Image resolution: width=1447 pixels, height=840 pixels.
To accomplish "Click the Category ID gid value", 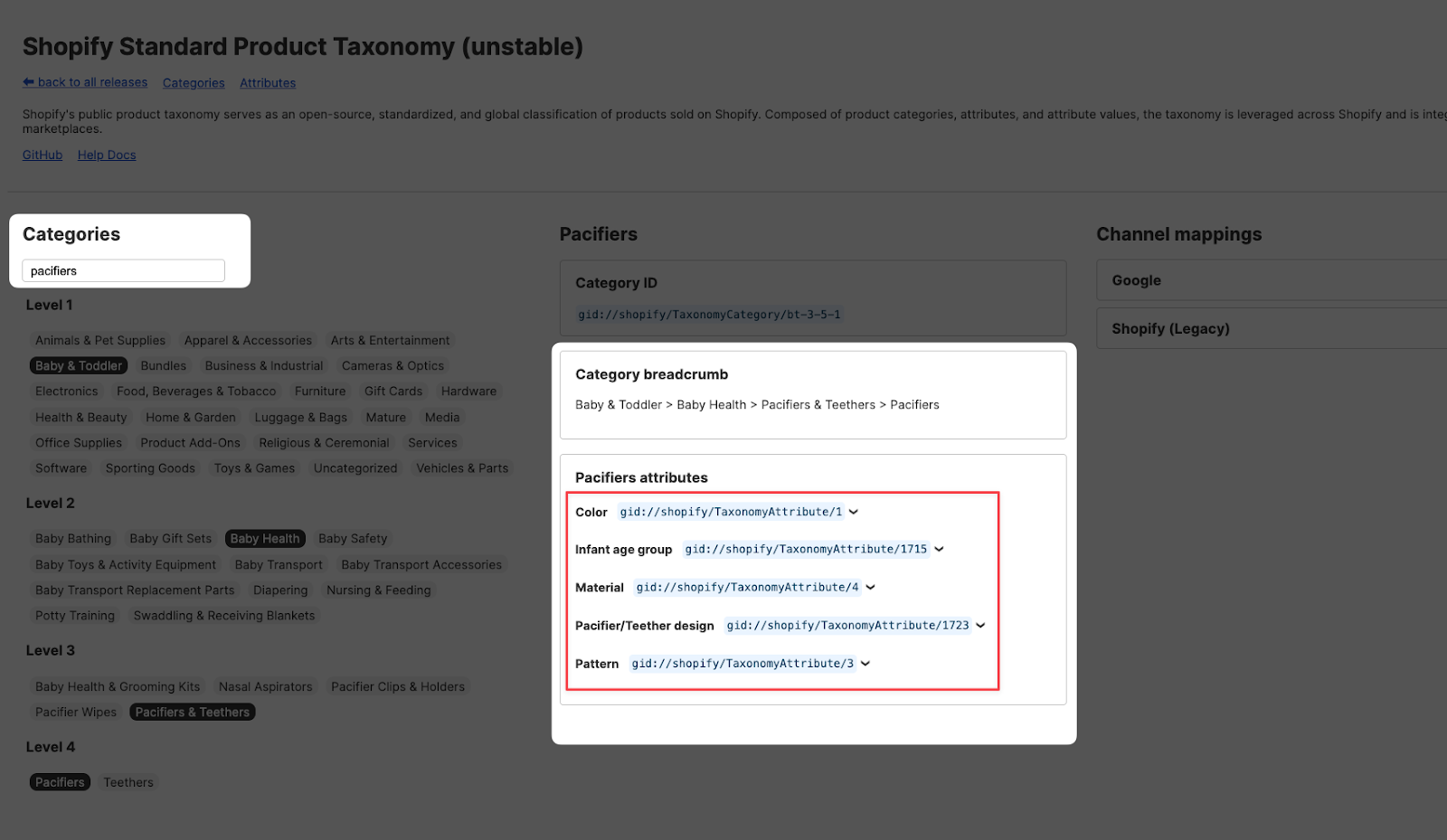I will [709, 315].
